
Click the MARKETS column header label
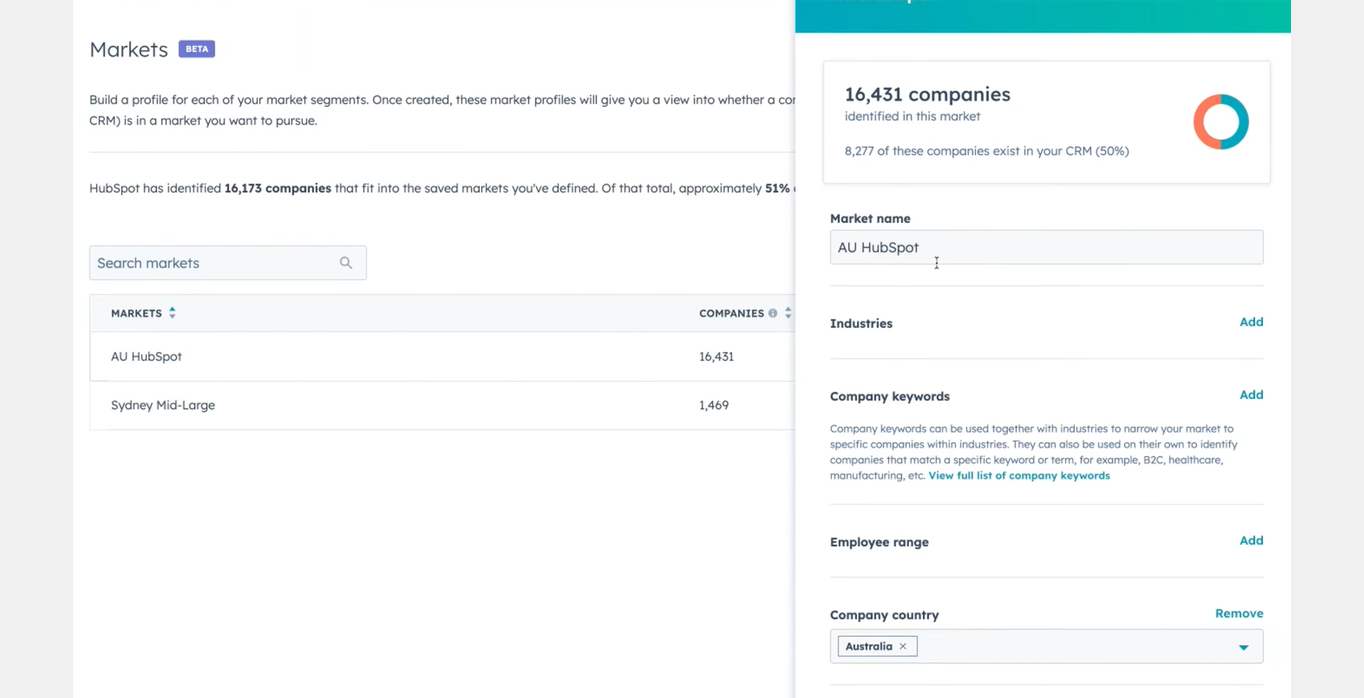click(x=136, y=313)
